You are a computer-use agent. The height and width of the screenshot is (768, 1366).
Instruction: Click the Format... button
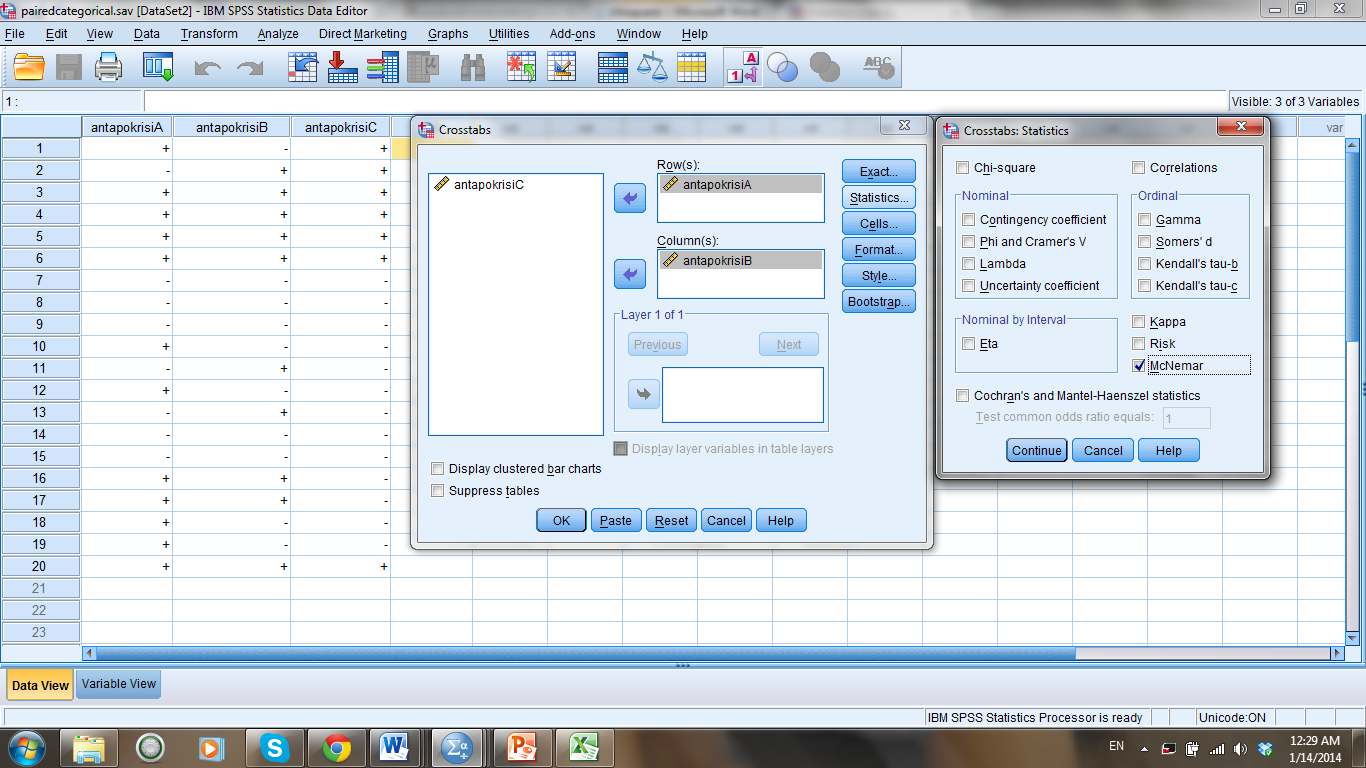tap(879, 250)
